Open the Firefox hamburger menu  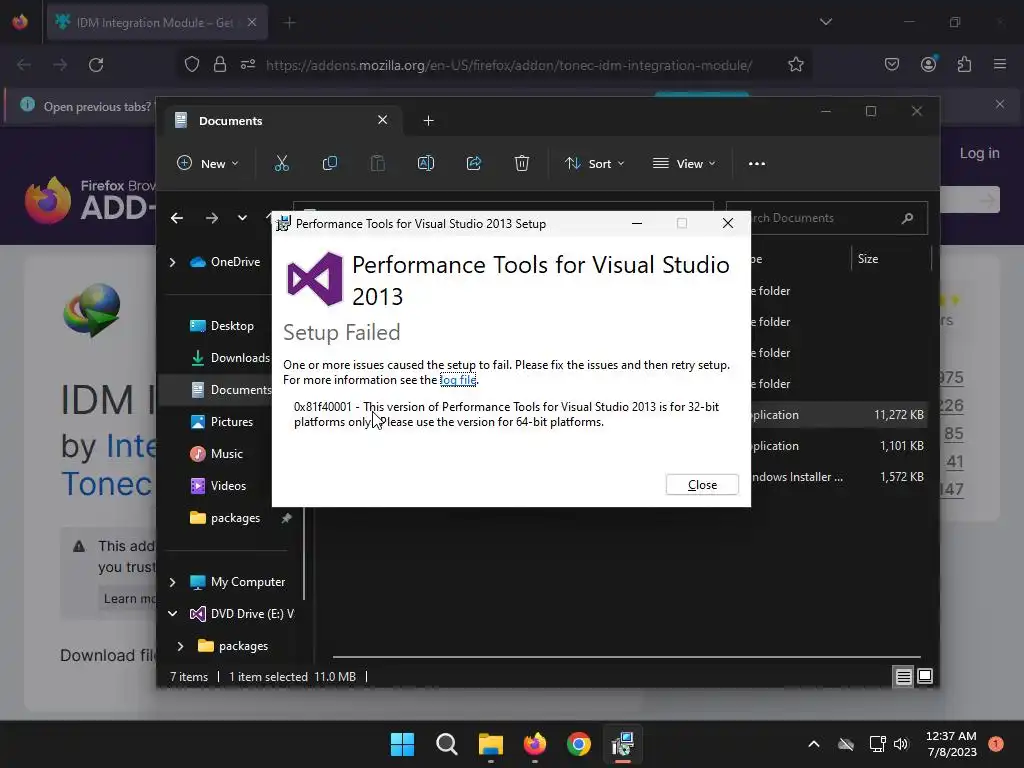pos(999,65)
